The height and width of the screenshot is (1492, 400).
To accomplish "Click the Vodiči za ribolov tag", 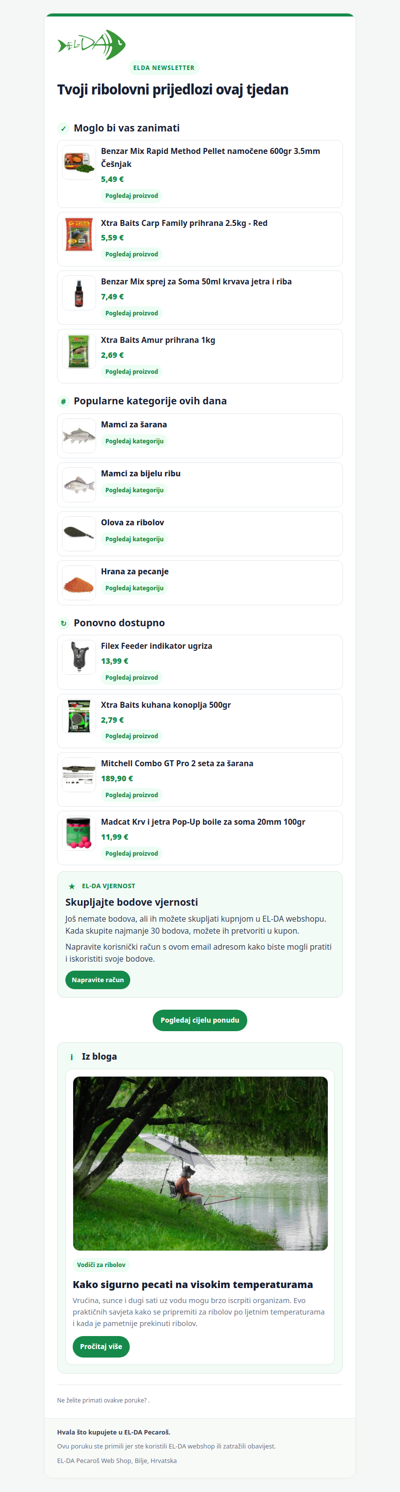I will coord(101,1265).
